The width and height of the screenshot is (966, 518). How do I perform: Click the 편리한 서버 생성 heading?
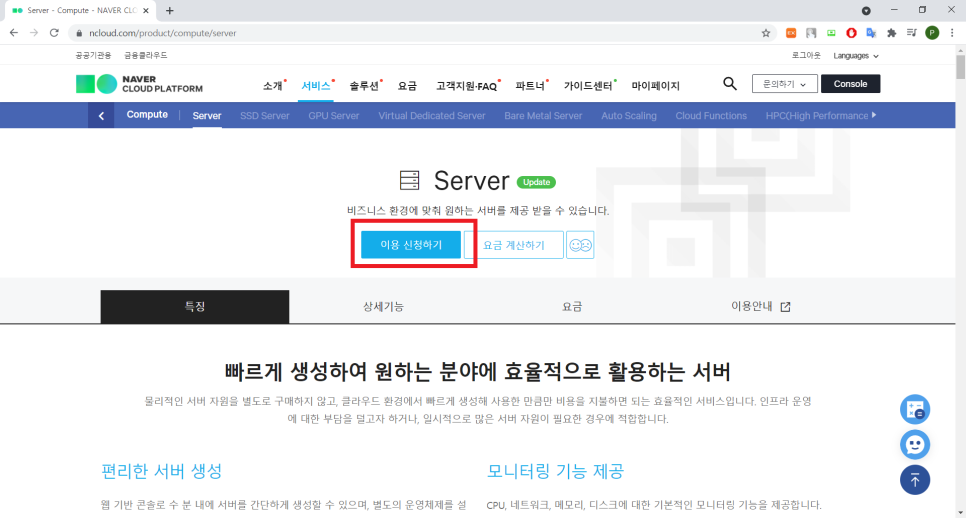[x=161, y=471]
